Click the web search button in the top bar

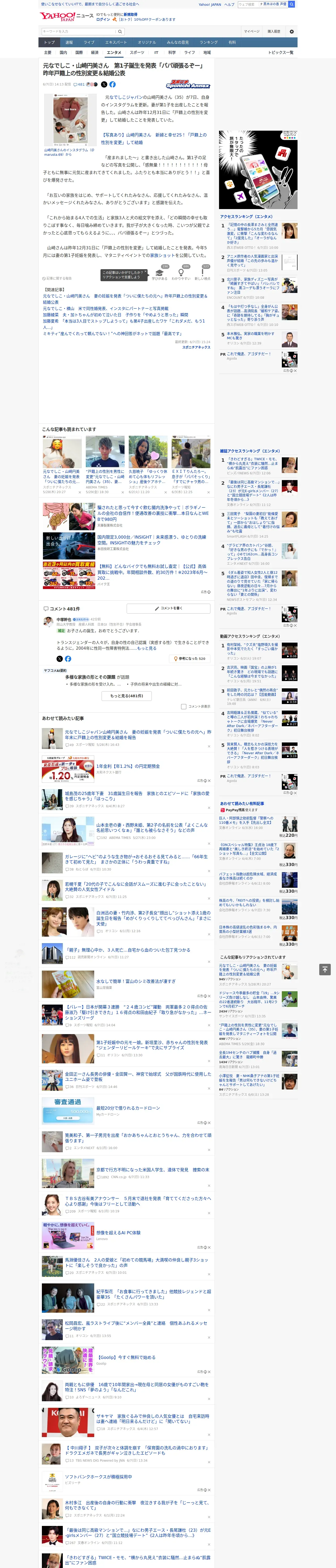[x=292, y=4]
